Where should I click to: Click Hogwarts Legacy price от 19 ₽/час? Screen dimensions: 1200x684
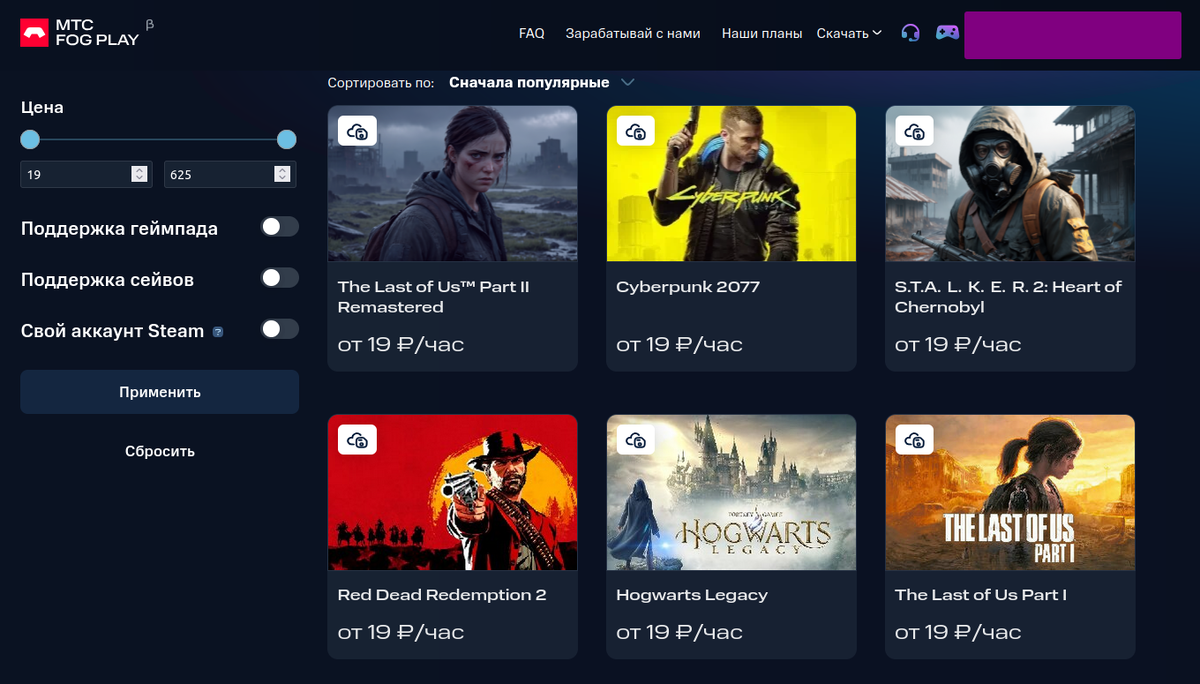pos(679,632)
